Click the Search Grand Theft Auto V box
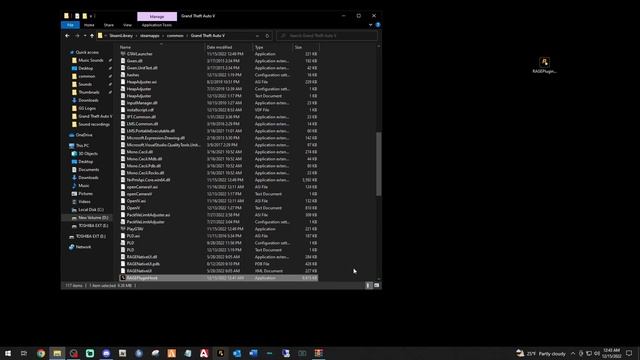 point(327,36)
